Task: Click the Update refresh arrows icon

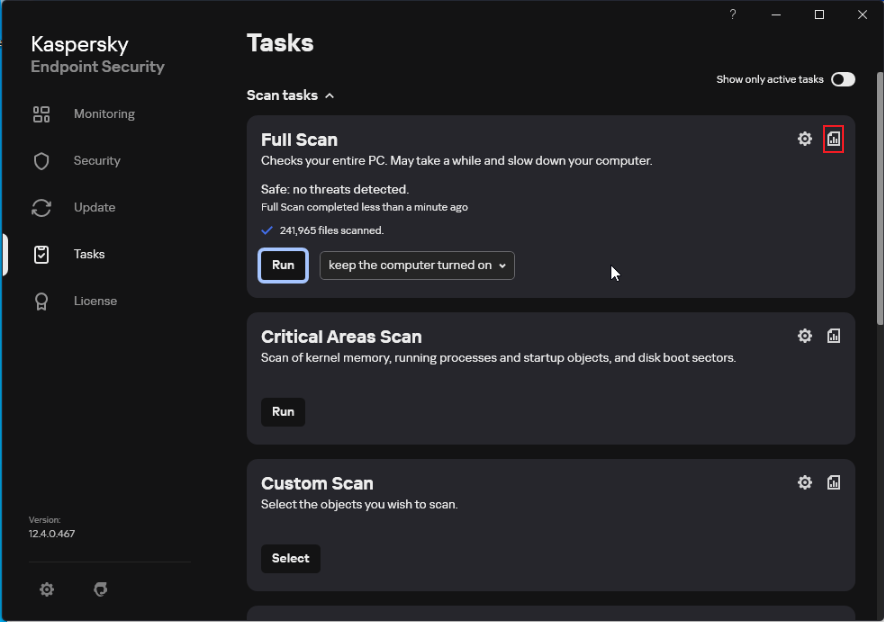Action: click(41, 208)
